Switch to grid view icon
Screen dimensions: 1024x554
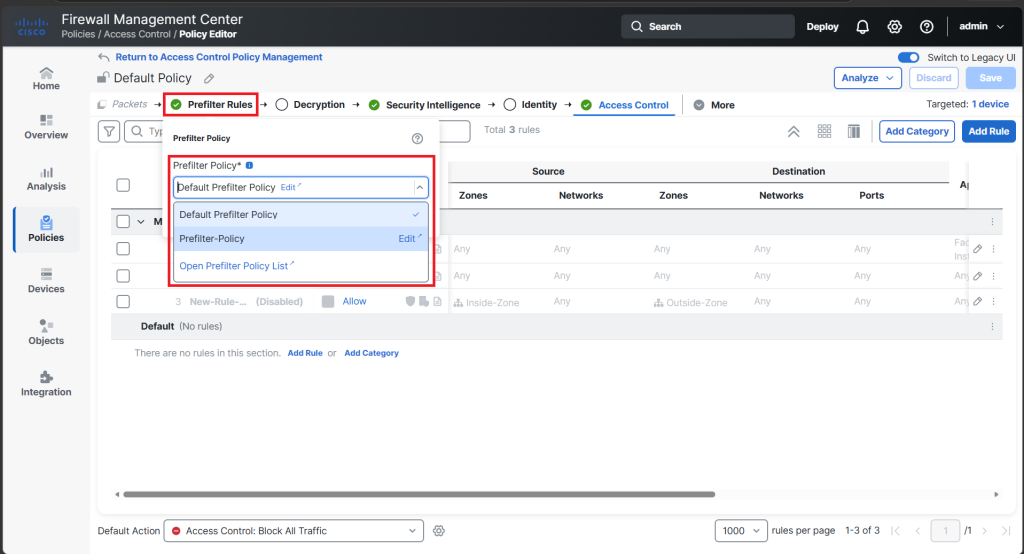click(824, 131)
